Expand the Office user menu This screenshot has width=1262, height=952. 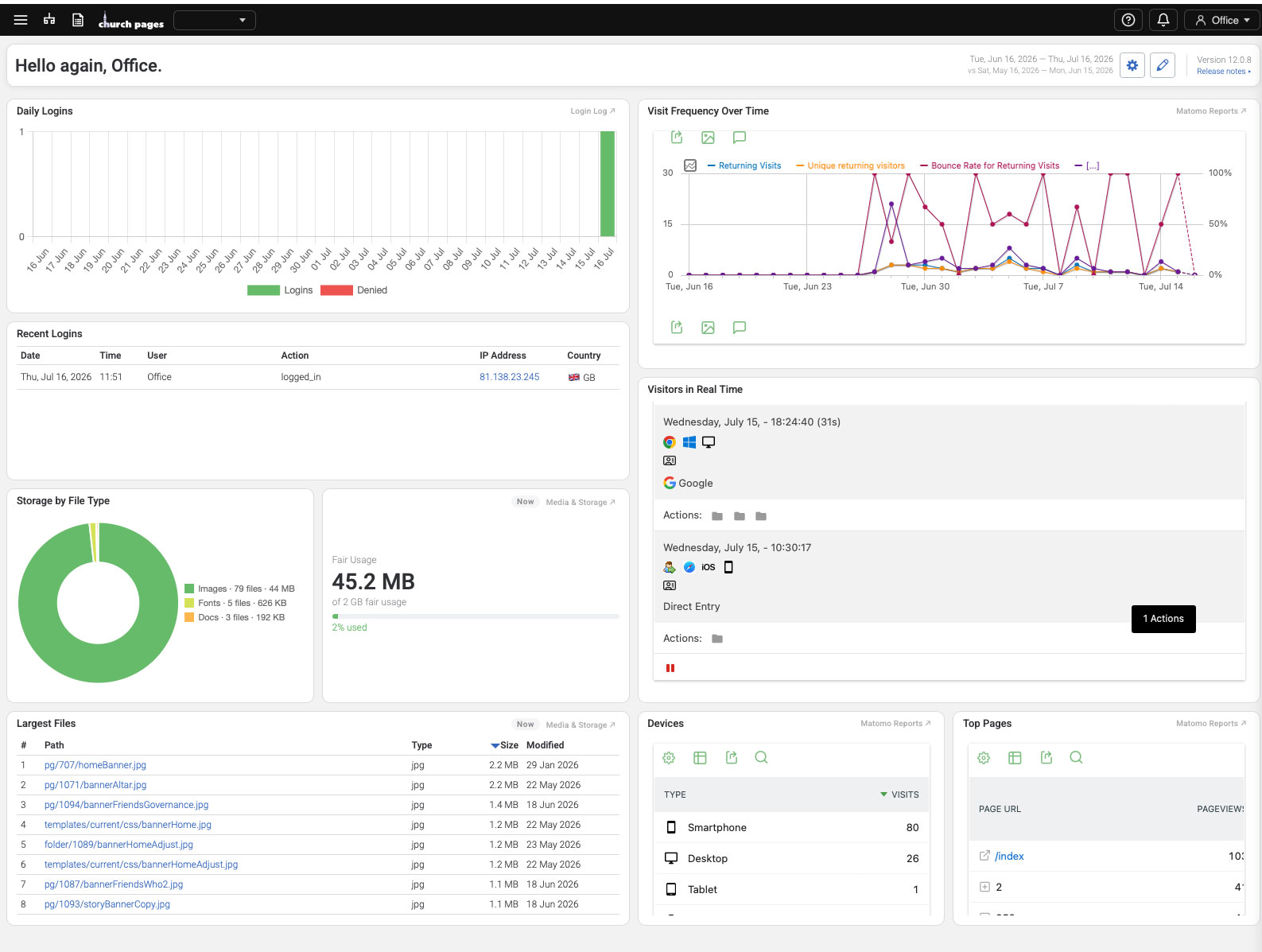pos(1222,20)
